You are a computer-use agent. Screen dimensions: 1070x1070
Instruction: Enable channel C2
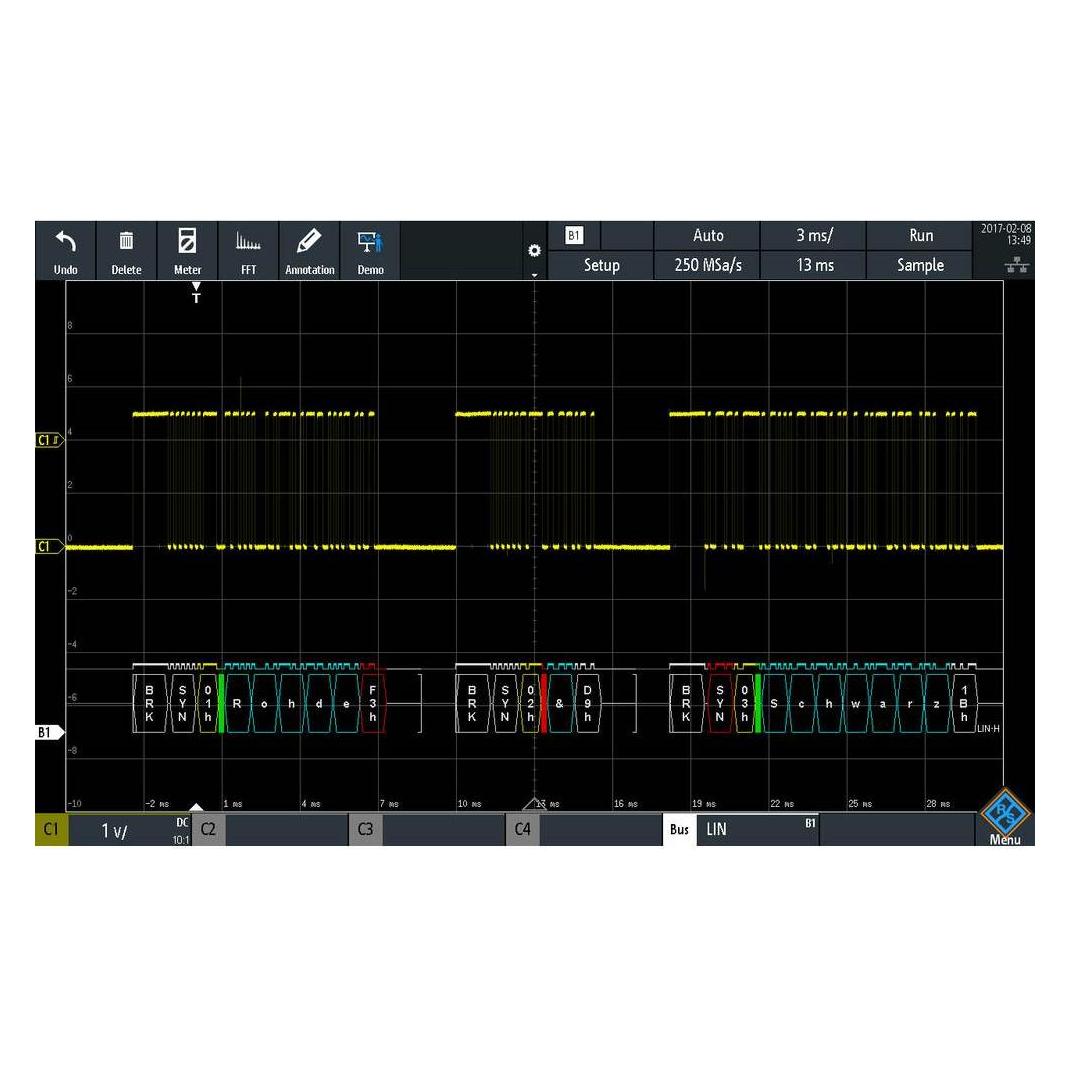pyautogui.click(x=209, y=830)
